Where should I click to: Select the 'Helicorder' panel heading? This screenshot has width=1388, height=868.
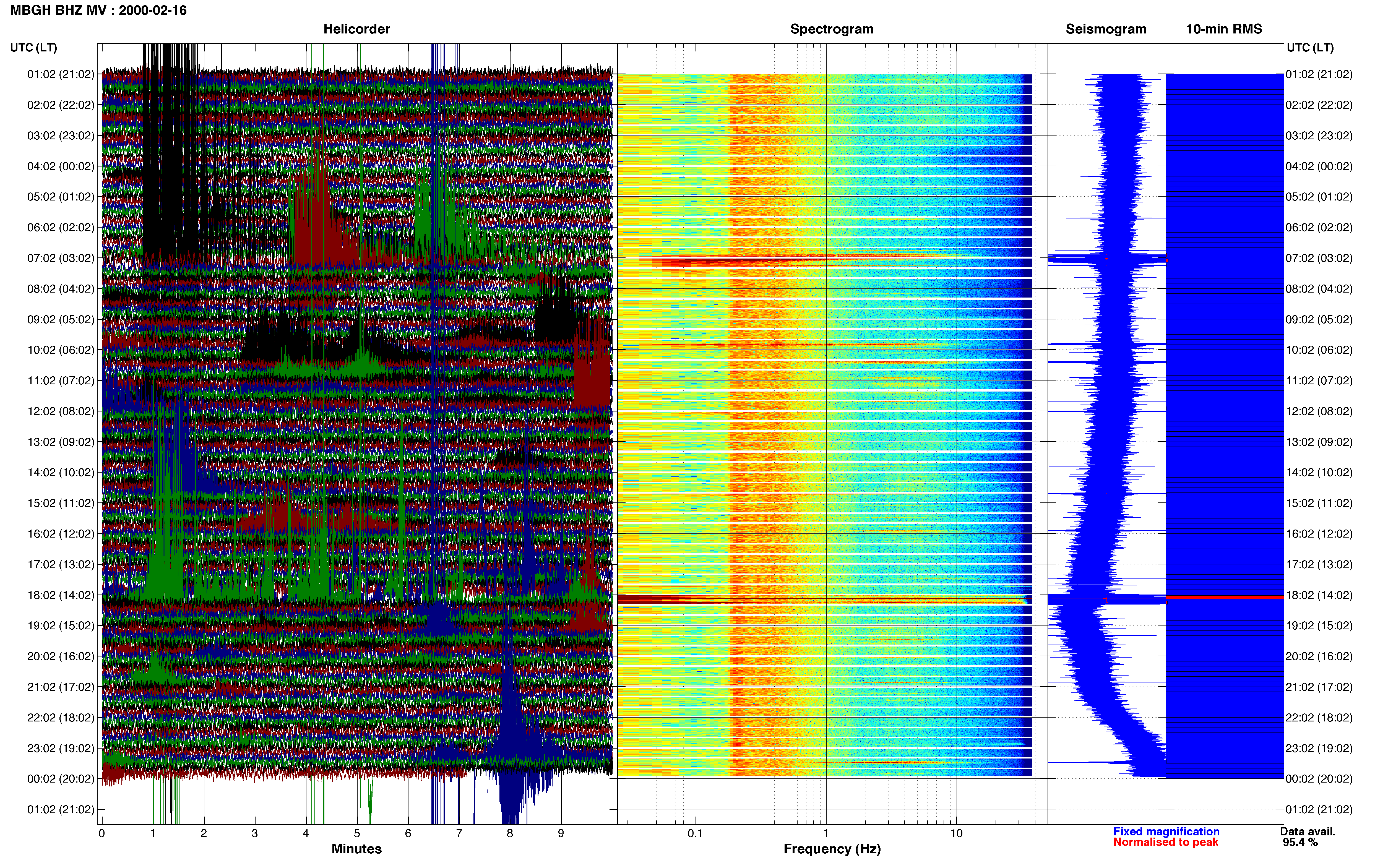356,29
